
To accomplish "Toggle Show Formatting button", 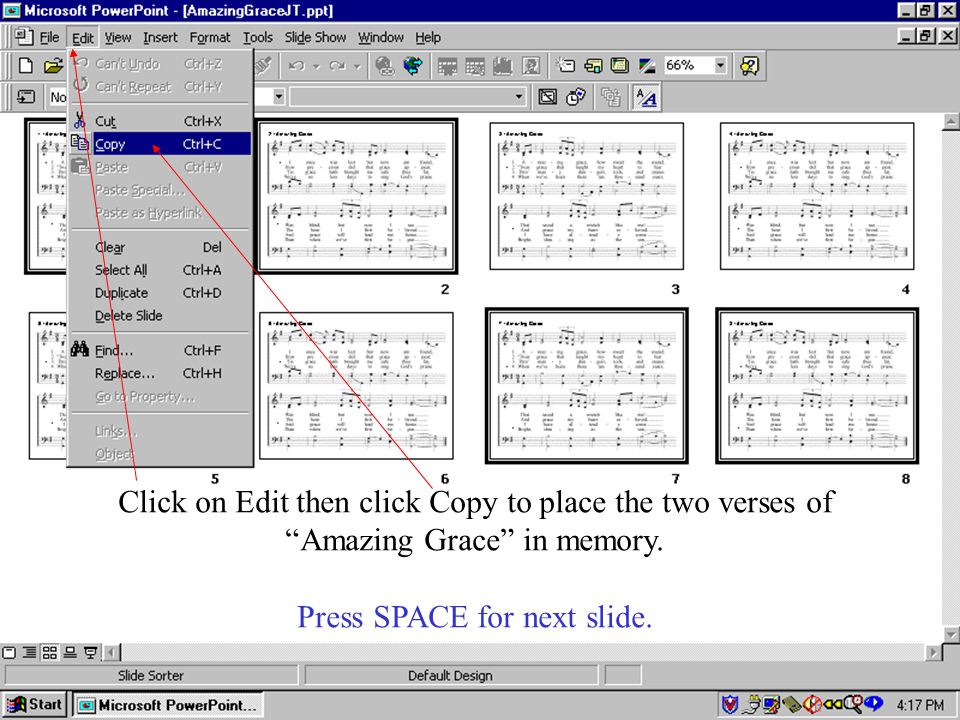I will pos(646,97).
